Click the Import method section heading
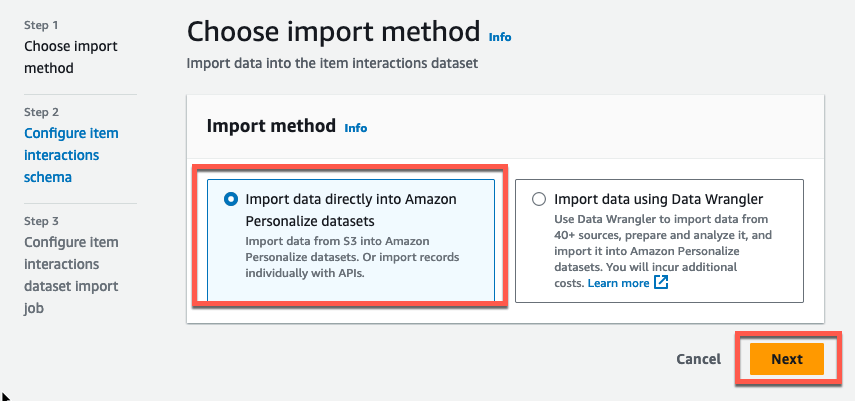Viewport: 855px width, 401px height. (x=271, y=127)
